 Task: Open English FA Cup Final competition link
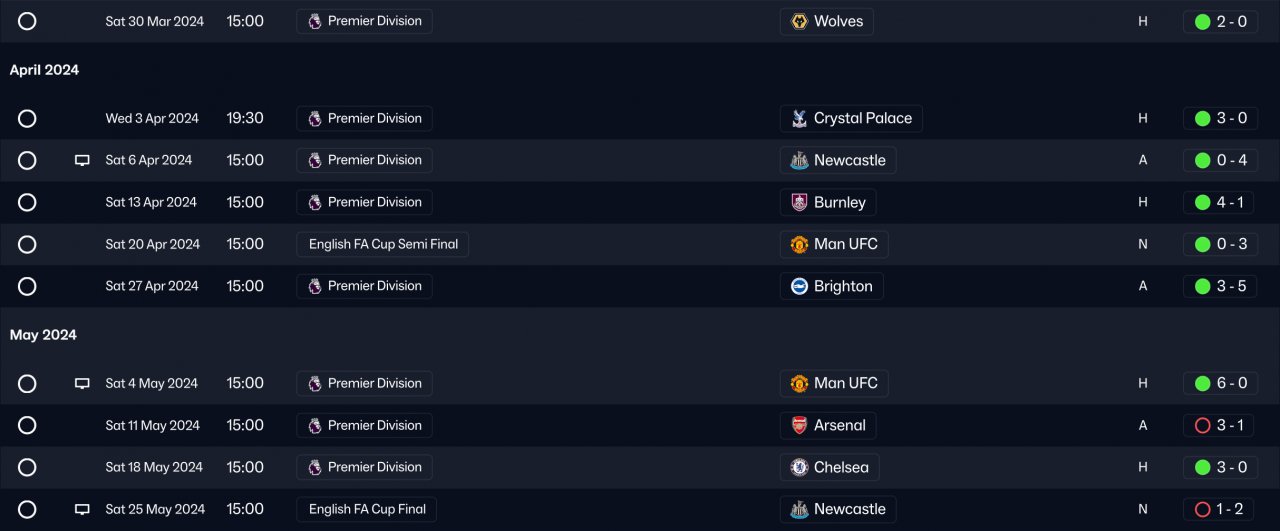(367, 509)
